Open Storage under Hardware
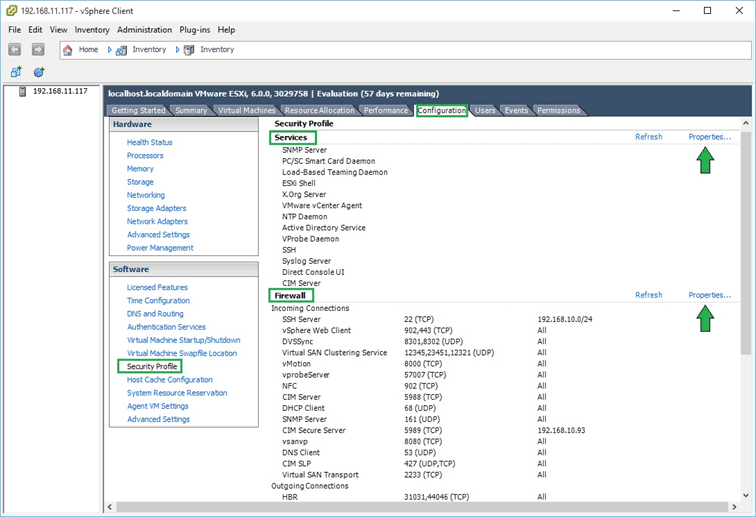The image size is (756, 517). pos(140,182)
